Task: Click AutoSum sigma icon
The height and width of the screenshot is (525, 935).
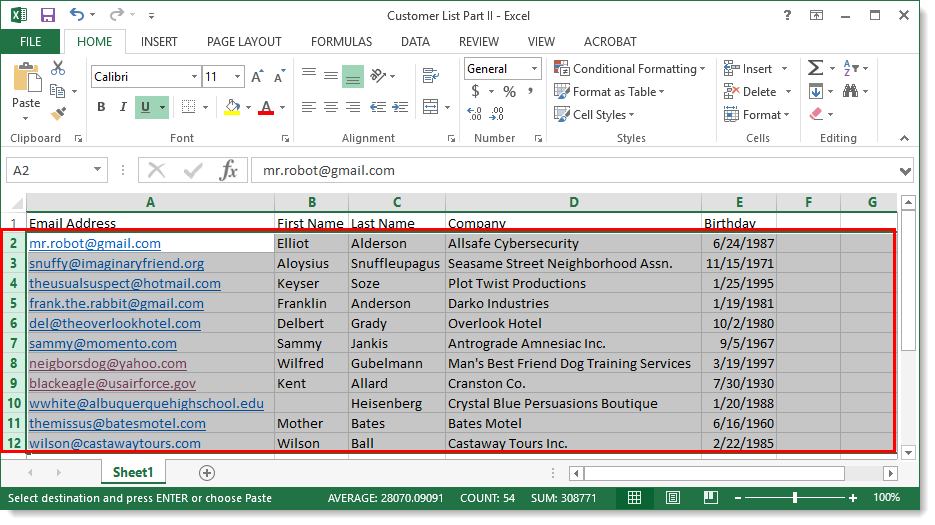Action: pos(815,68)
